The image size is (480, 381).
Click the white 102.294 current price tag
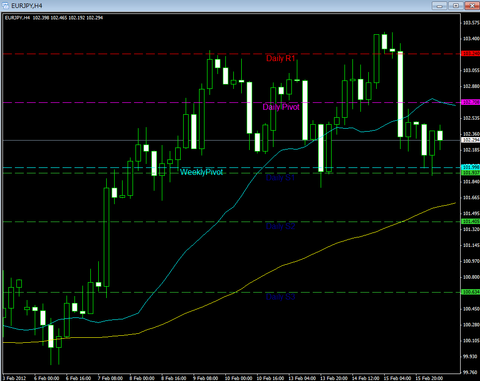tap(471, 140)
